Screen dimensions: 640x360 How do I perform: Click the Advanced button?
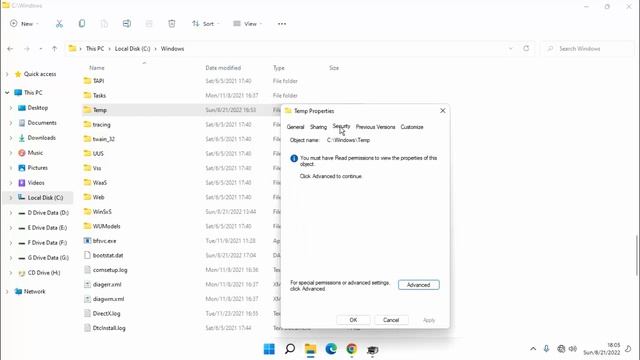(419, 285)
